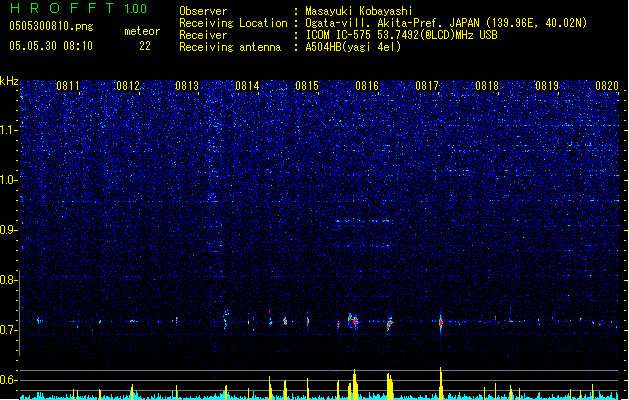Click the Observer field label
This screenshot has height=400, width=629.
(203, 11)
